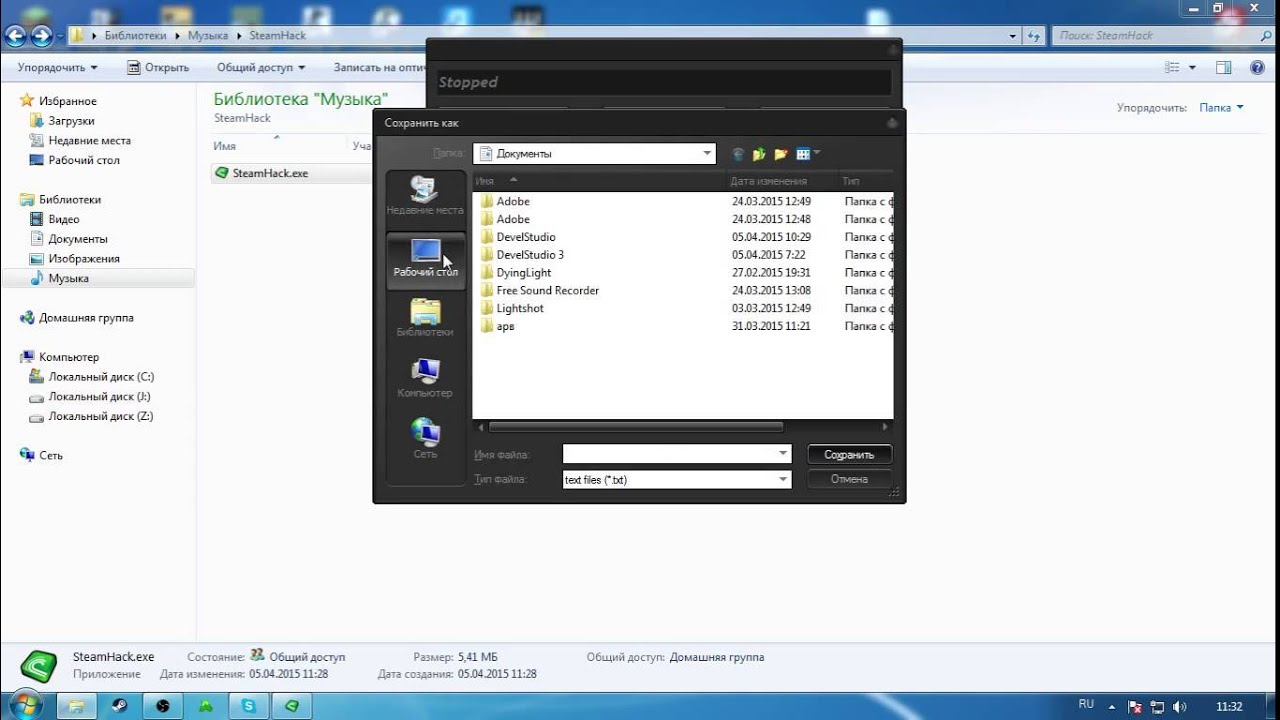The height and width of the screenshot is (720, 1280).
Task: Open the arrange-by Папка dropdown
Action: [x=1222, y=108]
